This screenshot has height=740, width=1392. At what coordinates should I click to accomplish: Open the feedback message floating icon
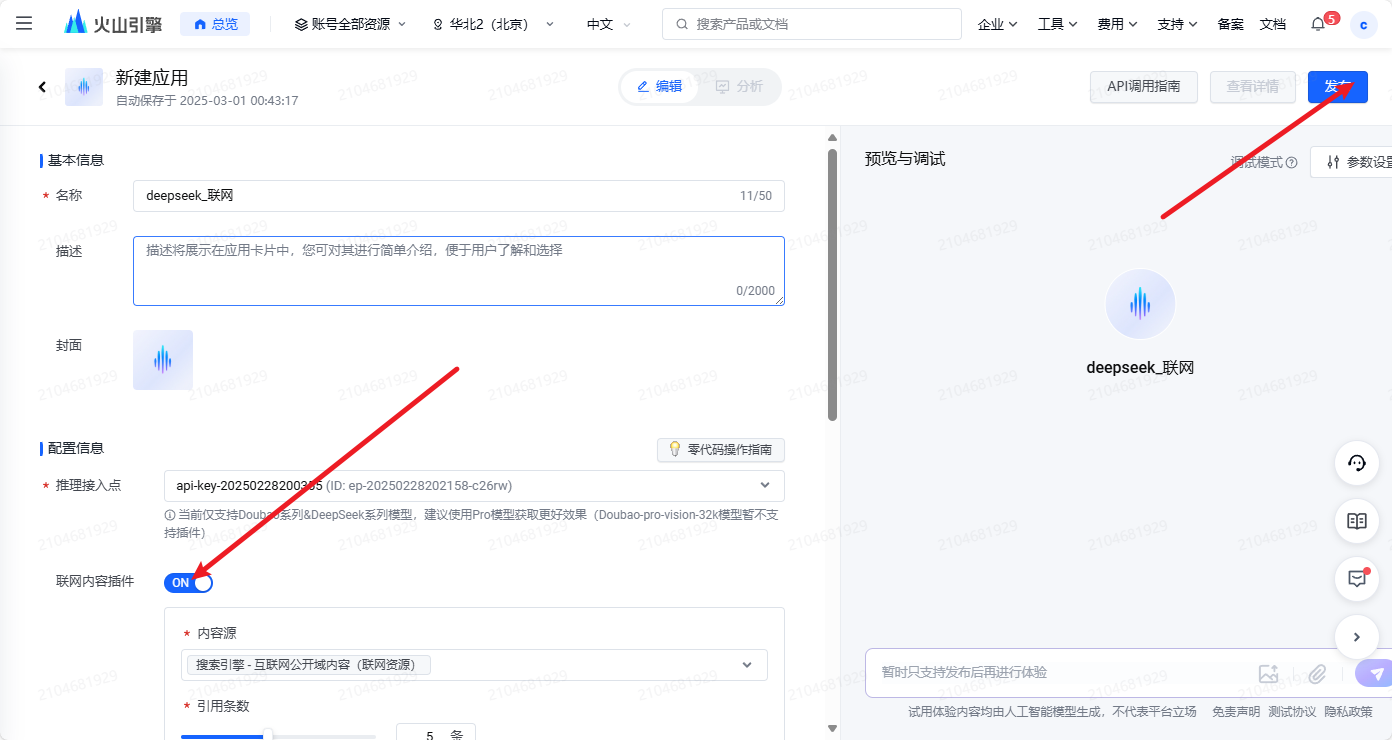pos(1357,579)
